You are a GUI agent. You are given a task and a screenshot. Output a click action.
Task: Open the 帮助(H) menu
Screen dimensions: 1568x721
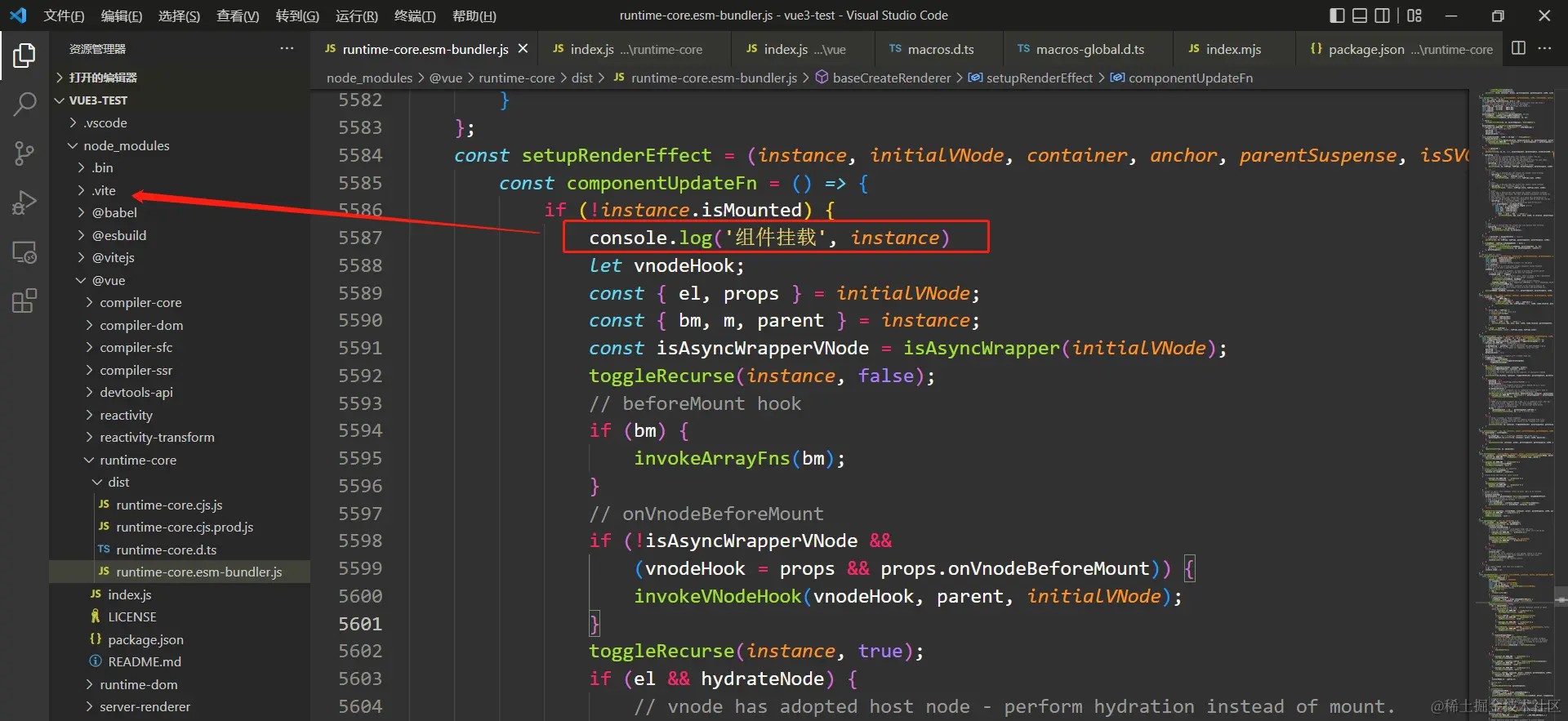474,16
